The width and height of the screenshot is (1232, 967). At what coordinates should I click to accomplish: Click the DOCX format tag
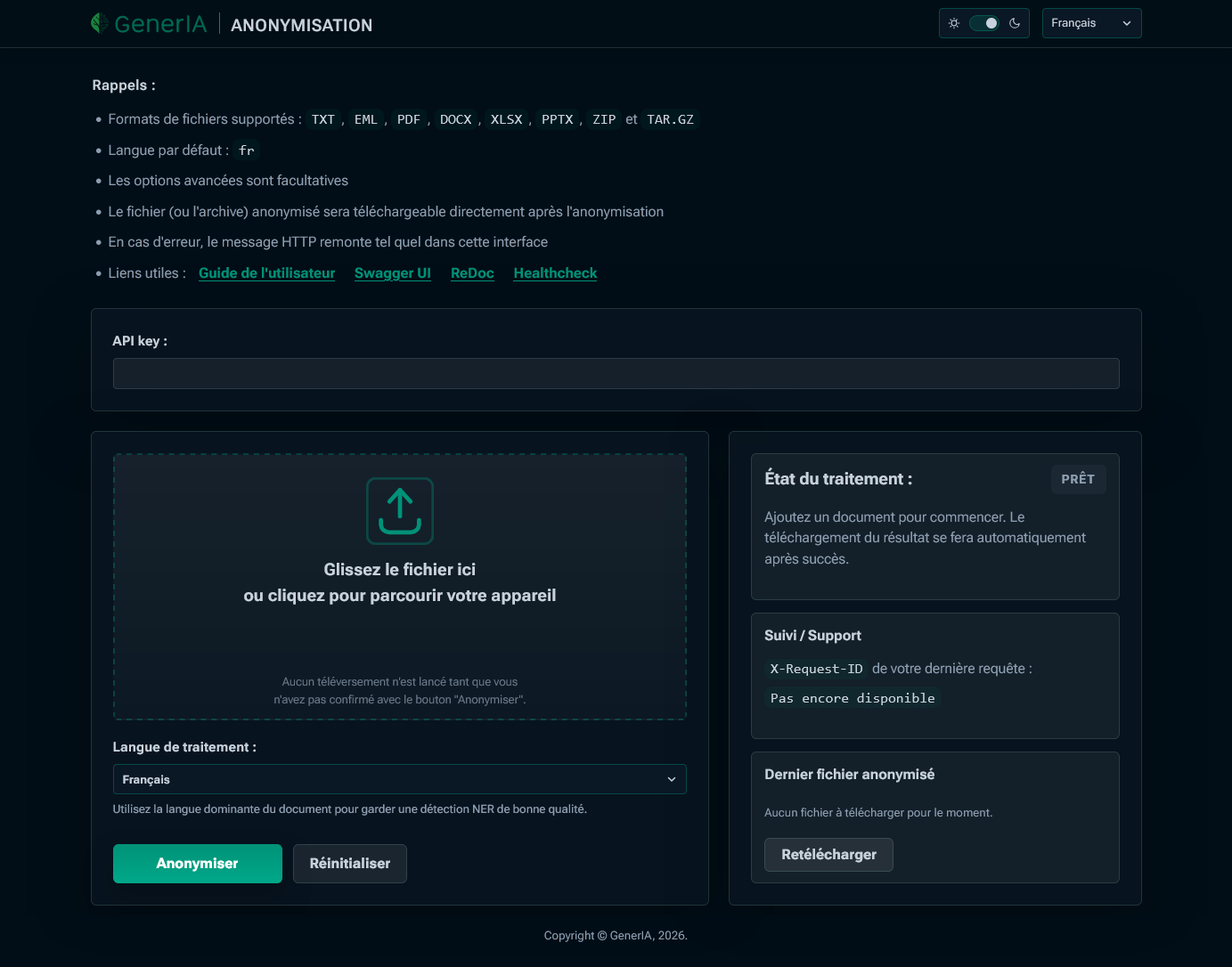click(456, 119)
